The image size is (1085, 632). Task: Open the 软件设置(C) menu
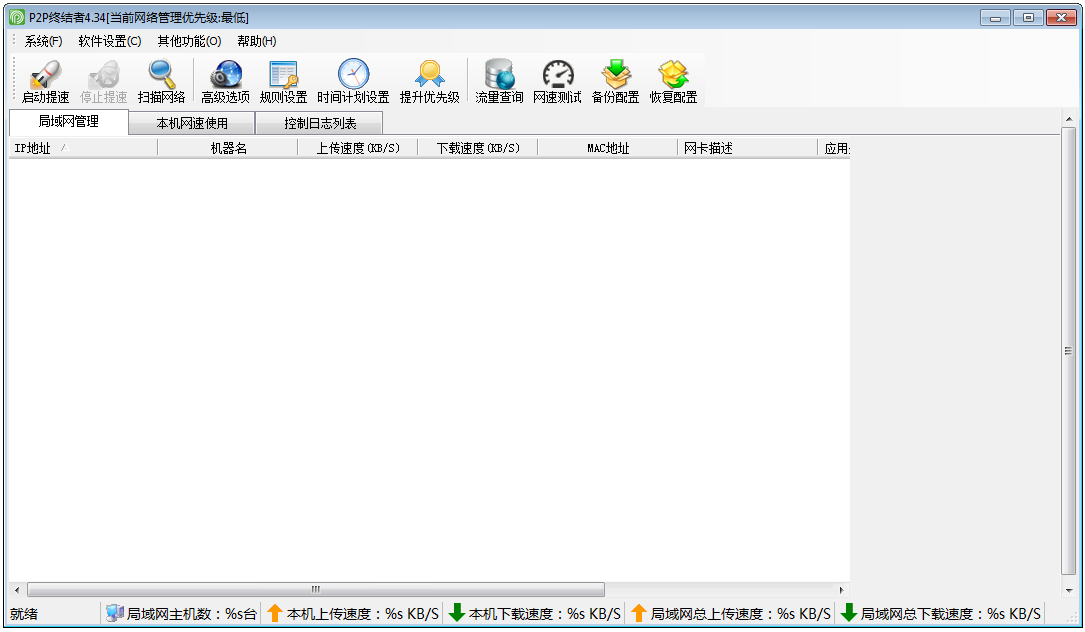point(110,42)
